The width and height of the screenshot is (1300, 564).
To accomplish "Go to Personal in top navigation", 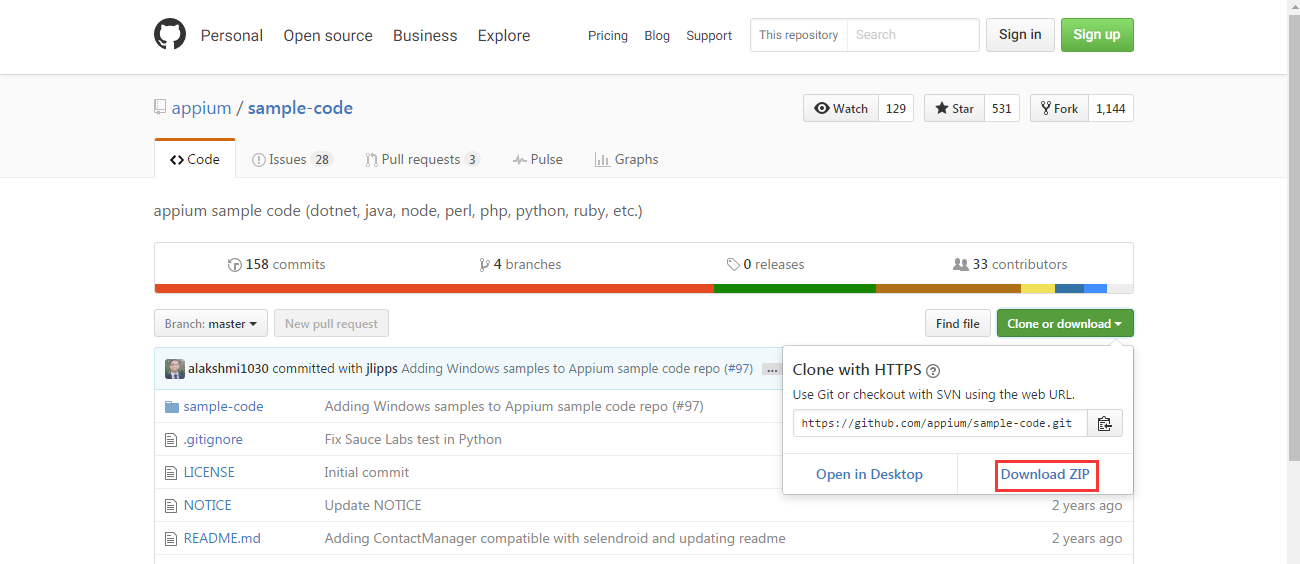I will click(232, 36).
